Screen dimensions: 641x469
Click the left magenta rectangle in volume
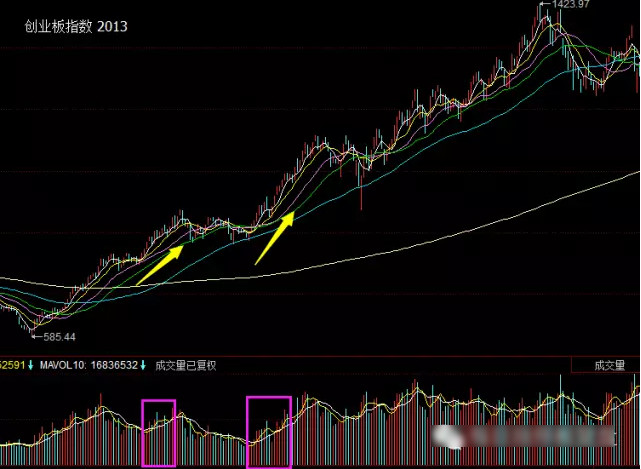pos(158,432)
